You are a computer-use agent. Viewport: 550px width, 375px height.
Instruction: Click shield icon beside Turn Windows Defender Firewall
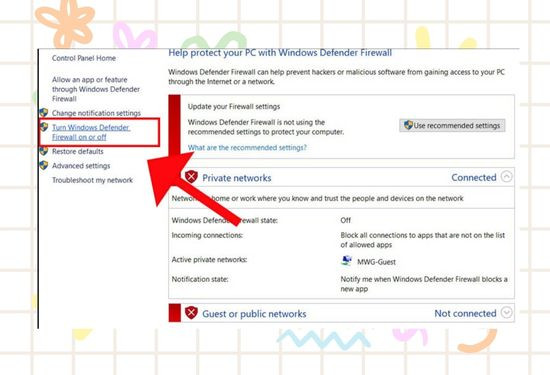coord(43,127)
